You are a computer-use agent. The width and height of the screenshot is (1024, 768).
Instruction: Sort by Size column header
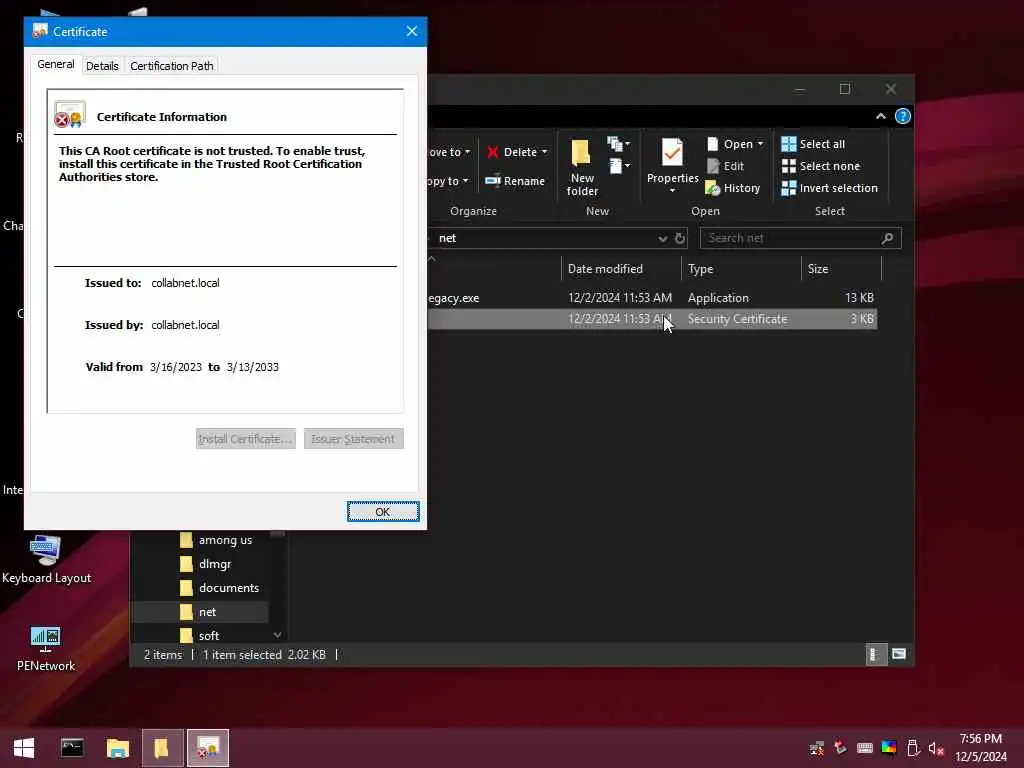click(x=841, y=269)
